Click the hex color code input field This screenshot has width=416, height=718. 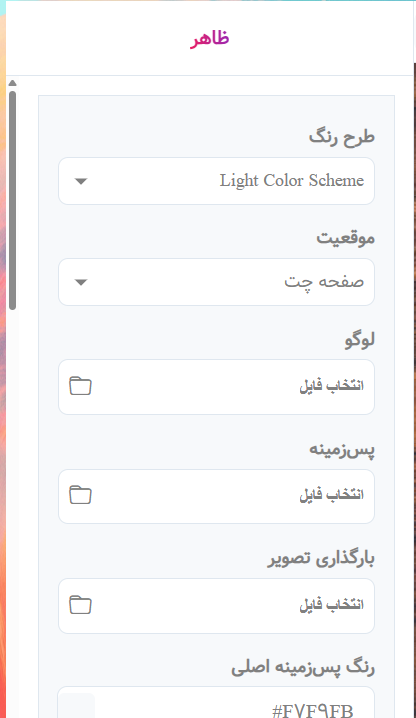click(x=216, y=702)
